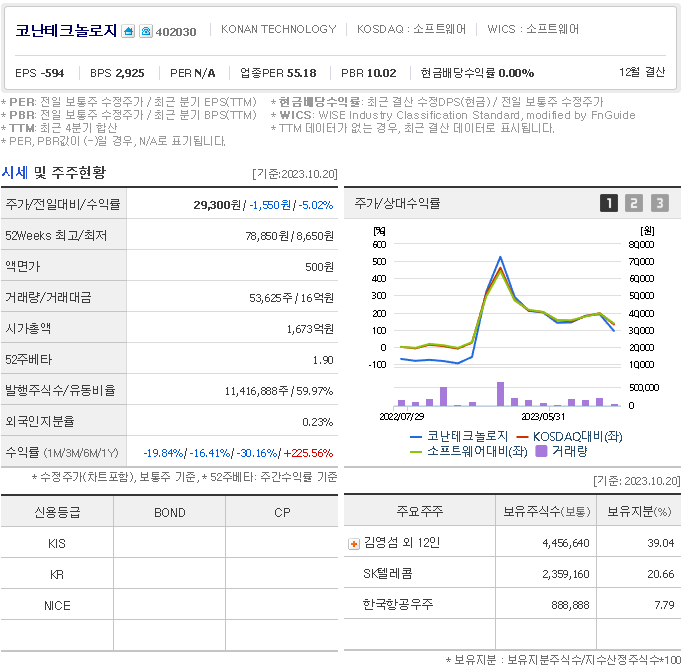The height and width of the screenshot is (671, 685).
Task: Click the 2022/07/29 chart date label
Action: [401, 417]
